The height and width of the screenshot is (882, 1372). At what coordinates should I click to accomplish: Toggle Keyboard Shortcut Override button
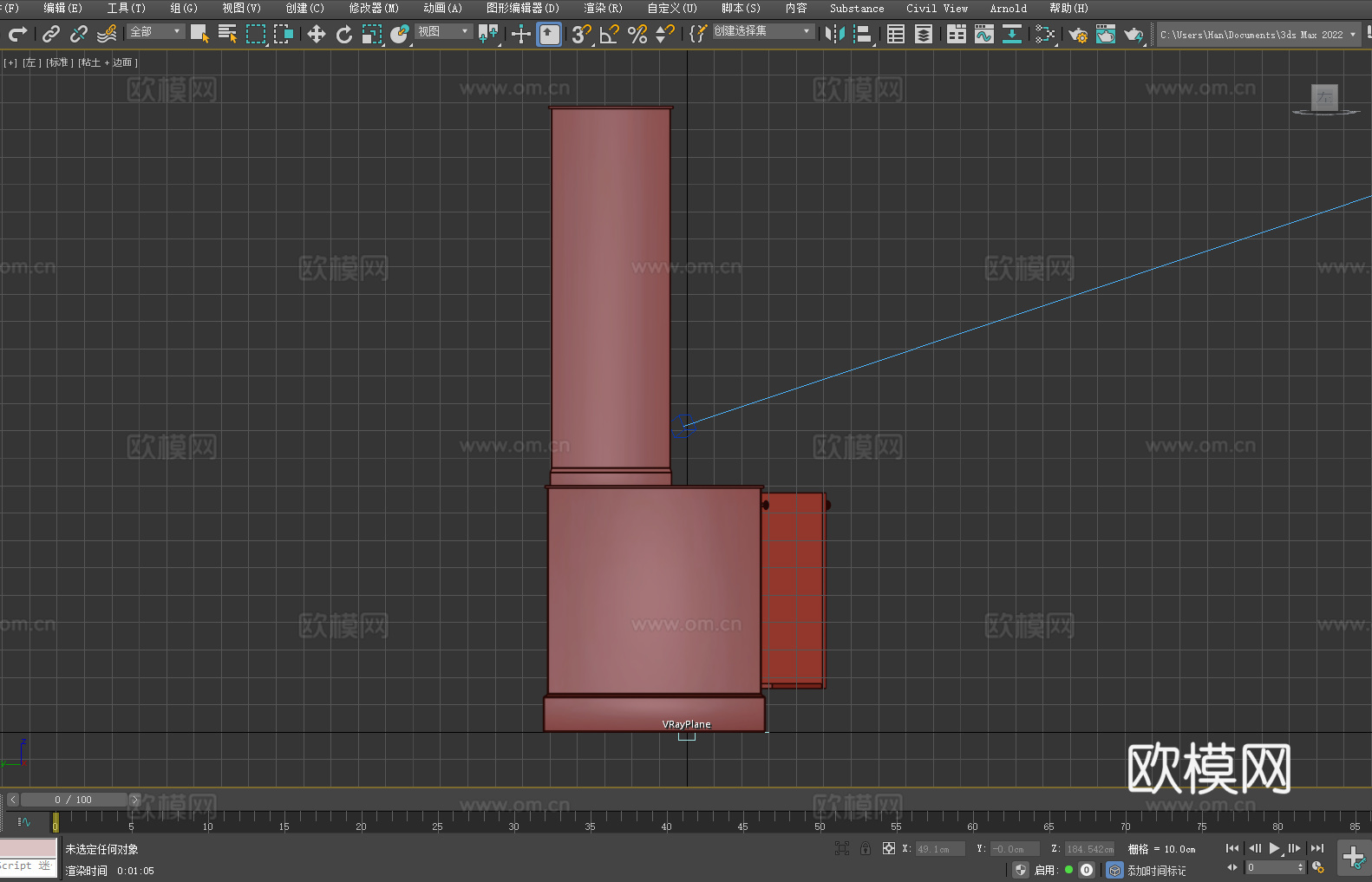(549, 34)
